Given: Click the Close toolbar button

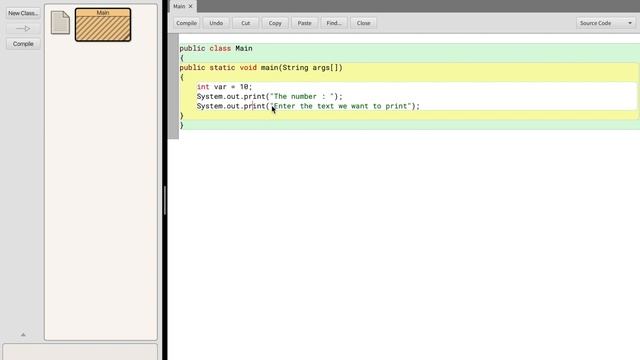Looking at the screenshot, I should pyautogui.click(x=363, y=23).
